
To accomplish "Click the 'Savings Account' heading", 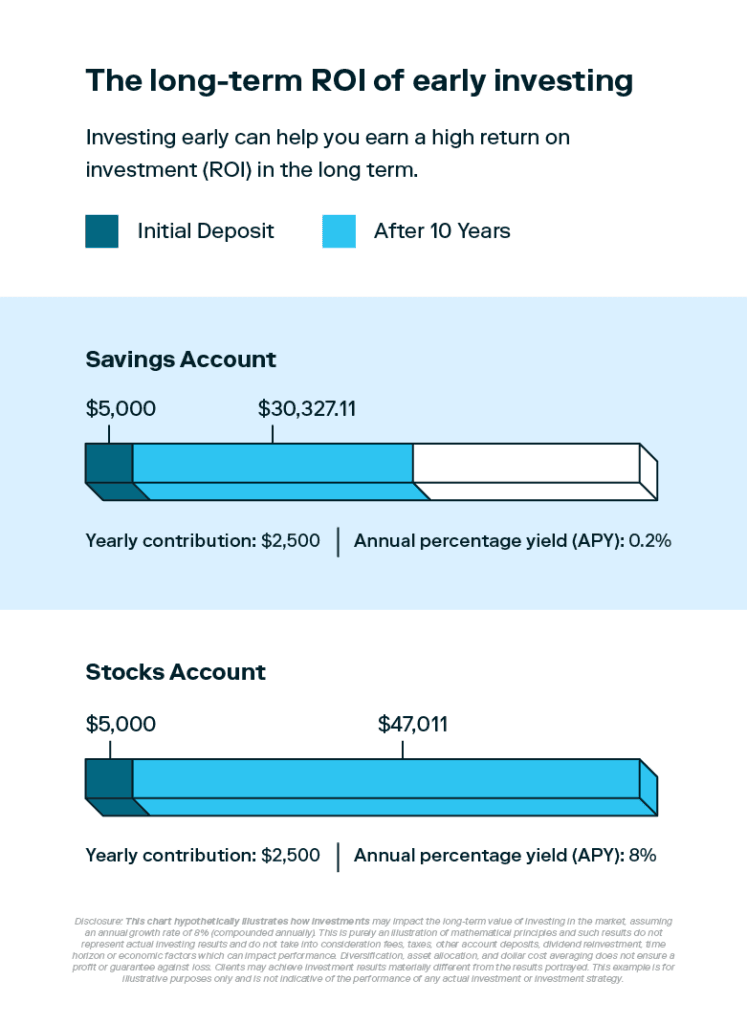I will point(181,359).
